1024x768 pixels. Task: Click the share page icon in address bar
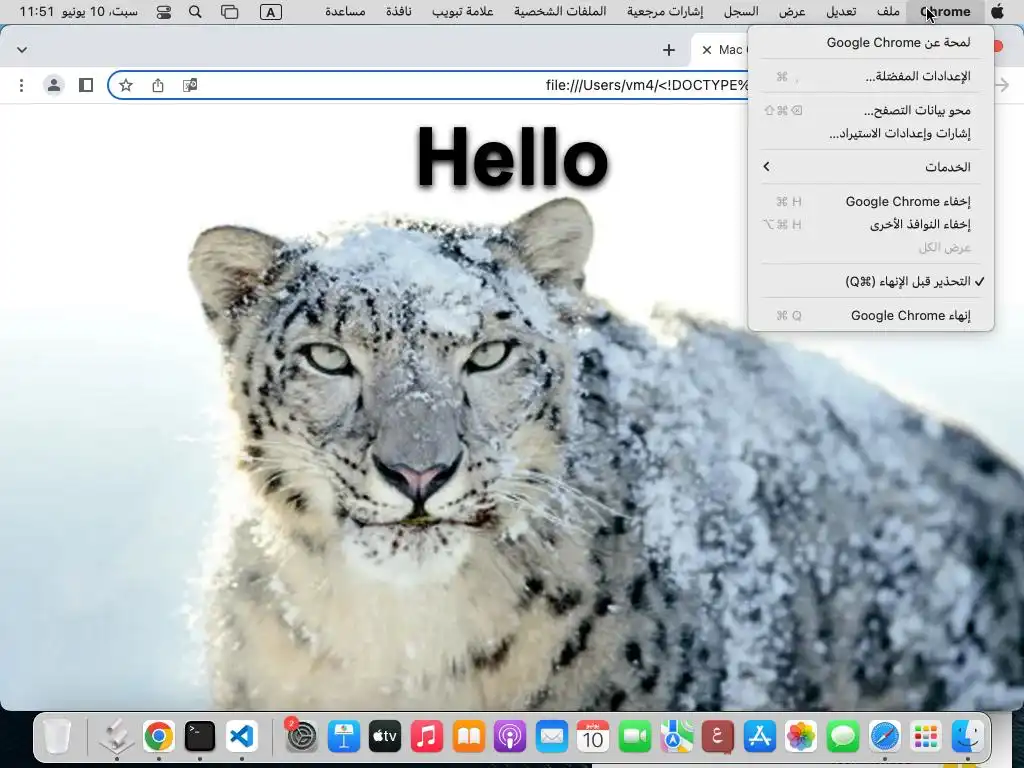pyautogui.click(x=158, y=85)
